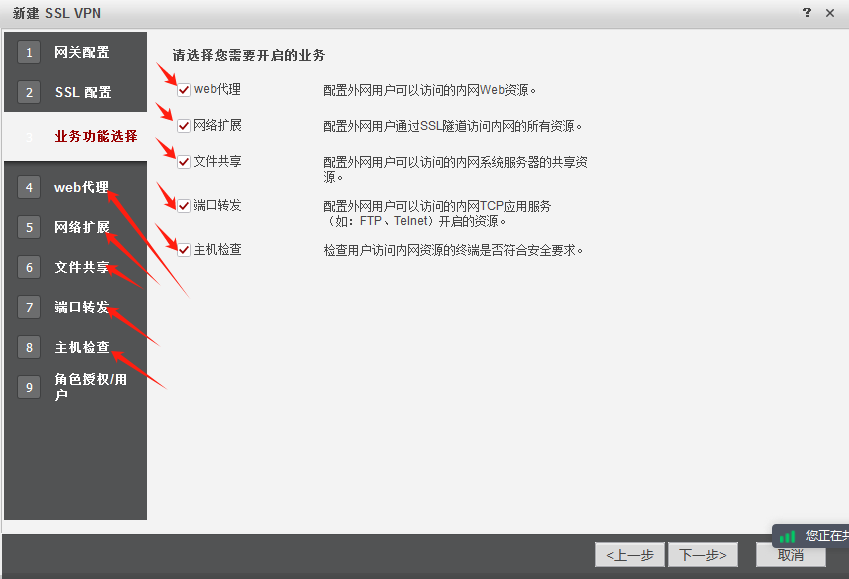
Task: Click the step 3 number badge
Action: pyautogui.click(x=28, y=131)
